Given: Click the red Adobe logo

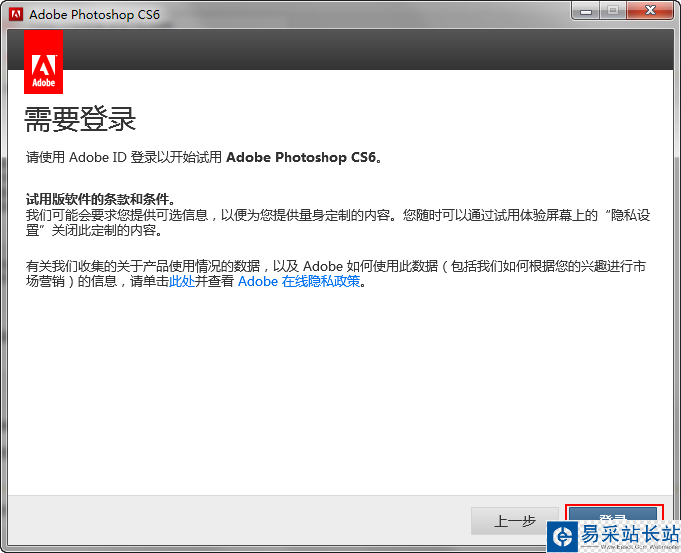Looking at the screenshot, I should (x=43, y=62).
